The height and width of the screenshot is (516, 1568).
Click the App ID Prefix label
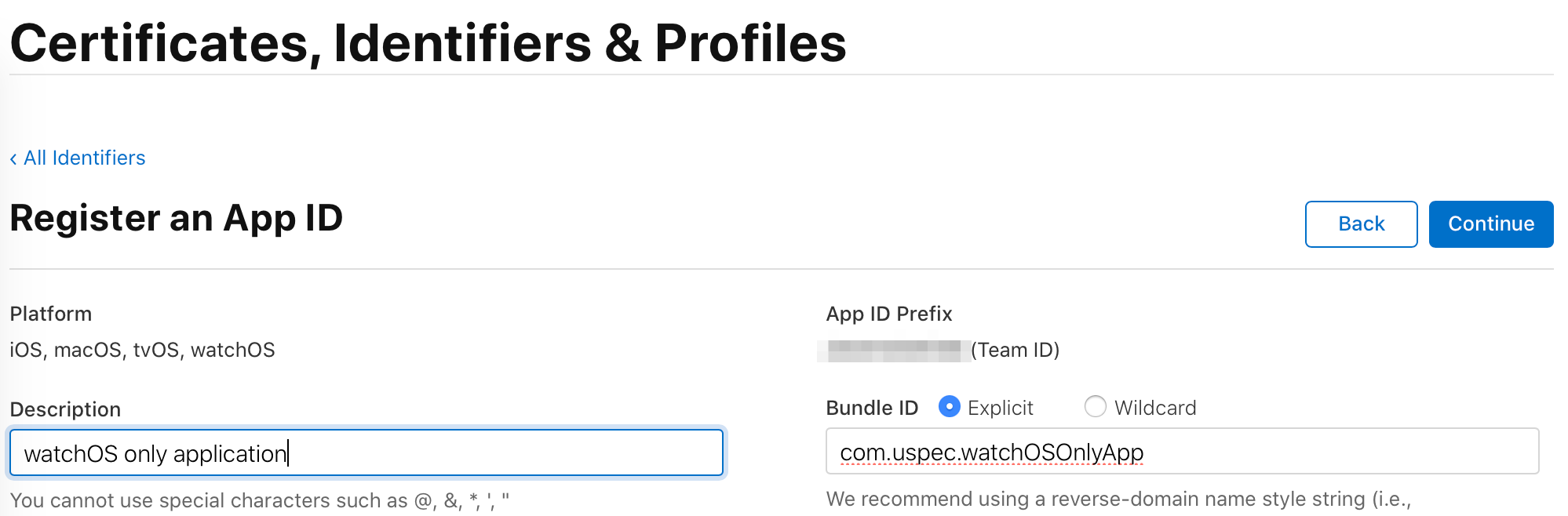point(889,314)
